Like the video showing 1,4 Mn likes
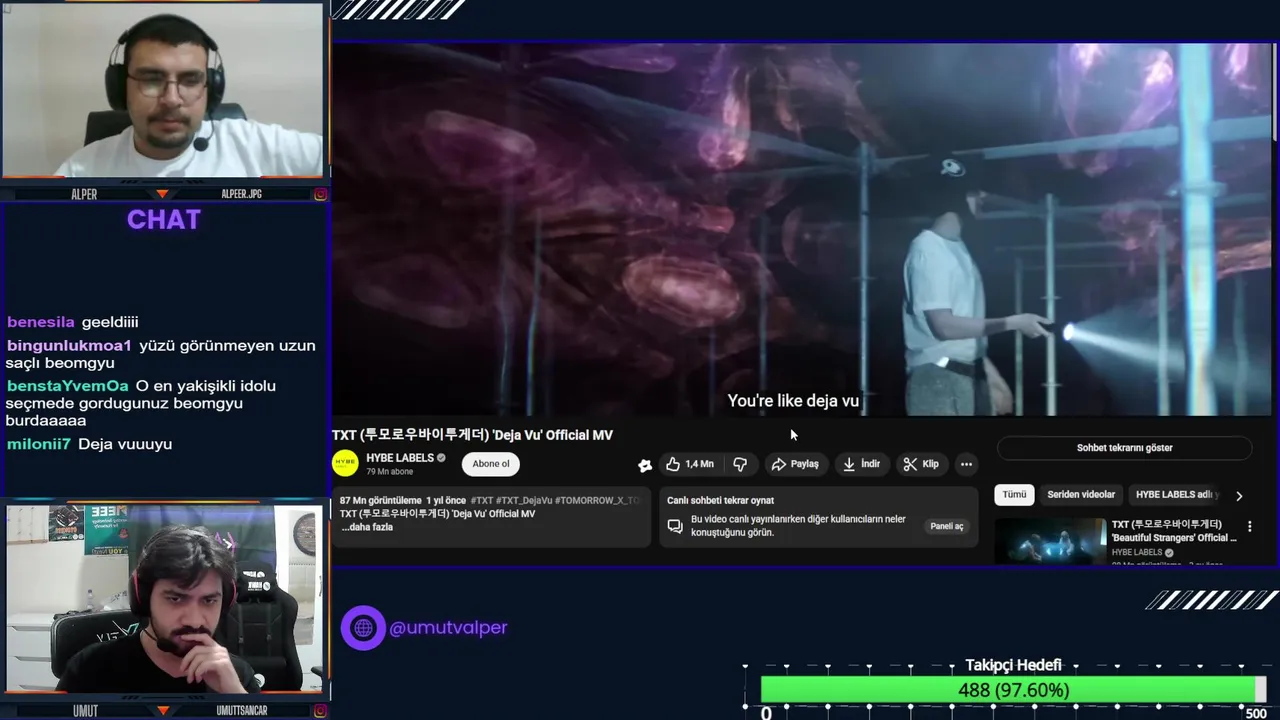This screenshot has width=1280, height=720. (x=690, y=464)
